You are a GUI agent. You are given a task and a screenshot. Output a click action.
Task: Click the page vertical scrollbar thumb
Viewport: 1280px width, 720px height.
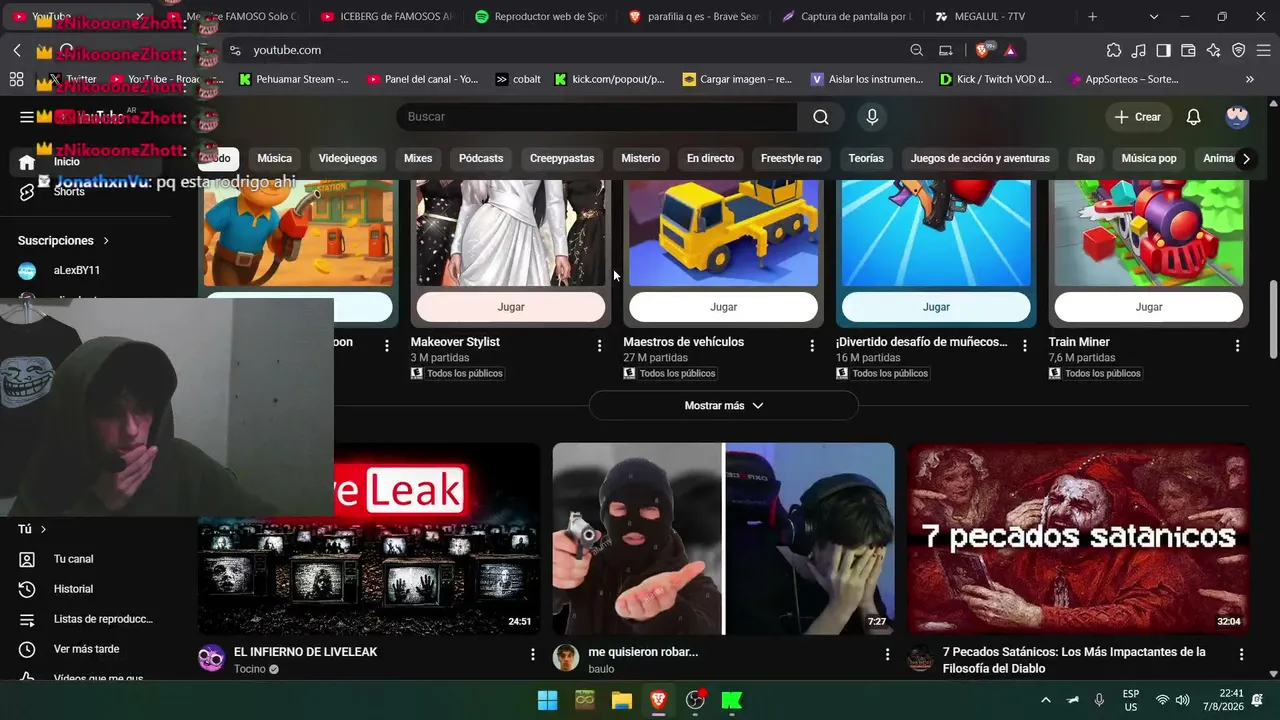pos(1272,320)
